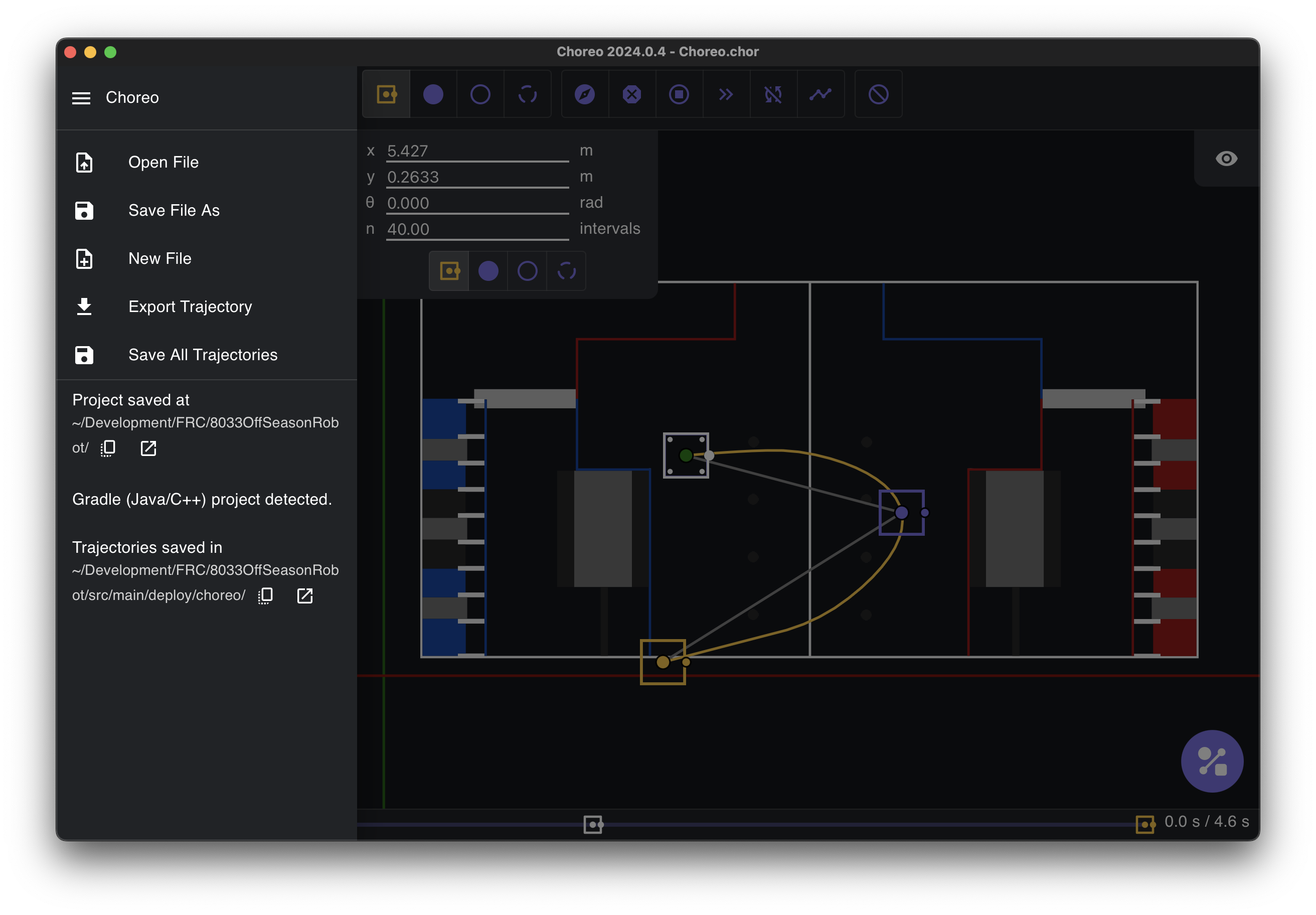Select the zero angular velocity constraint
The width and height of the screenshot is (1316, 915).
click(773, 94)
